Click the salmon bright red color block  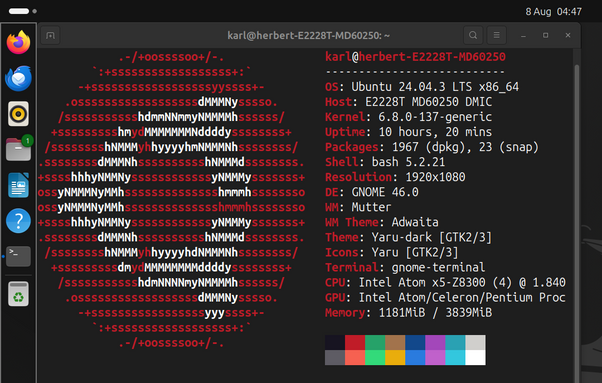point(355,357)
